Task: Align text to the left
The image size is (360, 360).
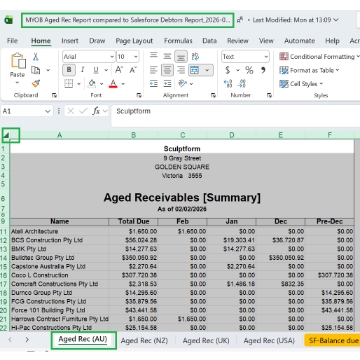Action: (154, 70)
